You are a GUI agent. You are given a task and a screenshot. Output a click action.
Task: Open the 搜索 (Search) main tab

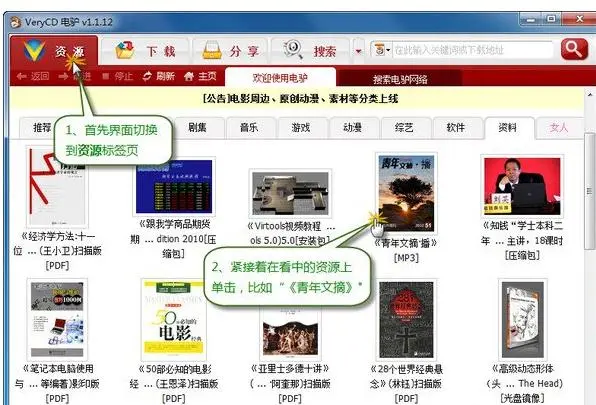coord(311,51)
